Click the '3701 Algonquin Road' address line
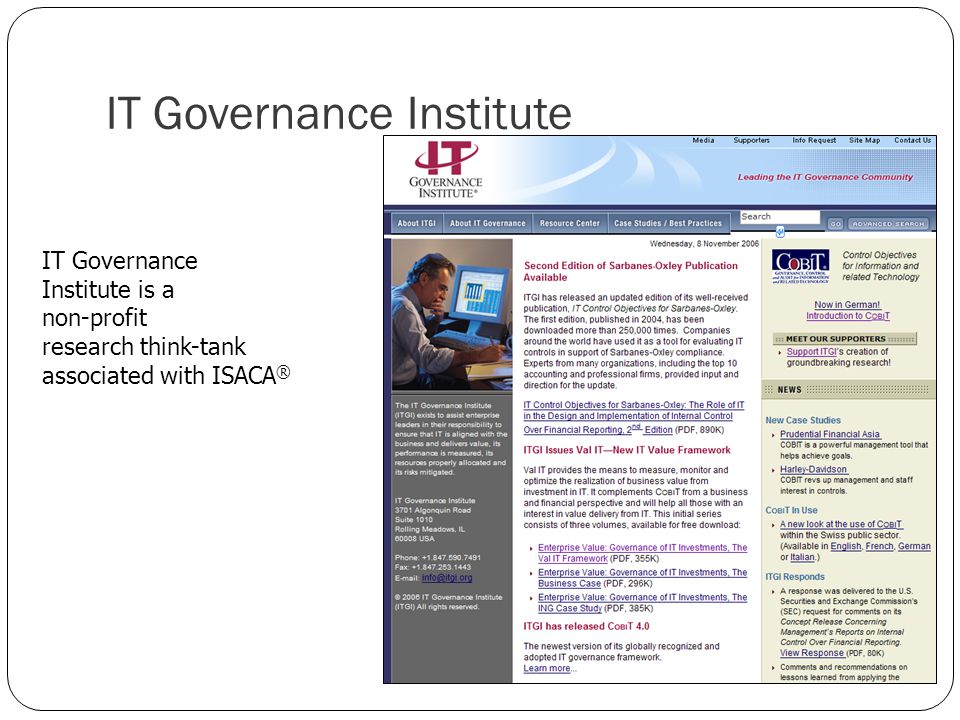The height and width of the screenshot is (720, 960). coord(433,510)
